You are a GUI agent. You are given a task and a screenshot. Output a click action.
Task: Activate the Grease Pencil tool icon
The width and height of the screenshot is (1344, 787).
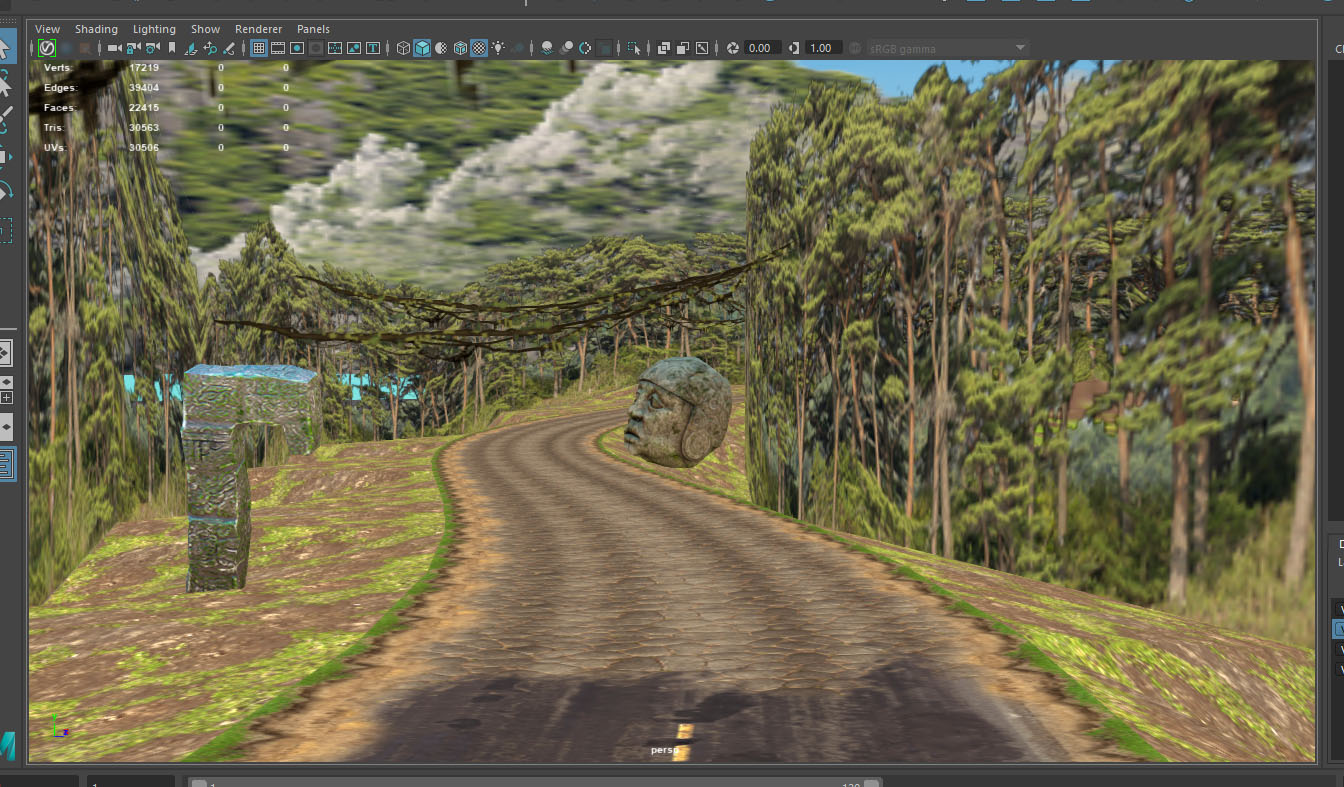coord(229,48)
